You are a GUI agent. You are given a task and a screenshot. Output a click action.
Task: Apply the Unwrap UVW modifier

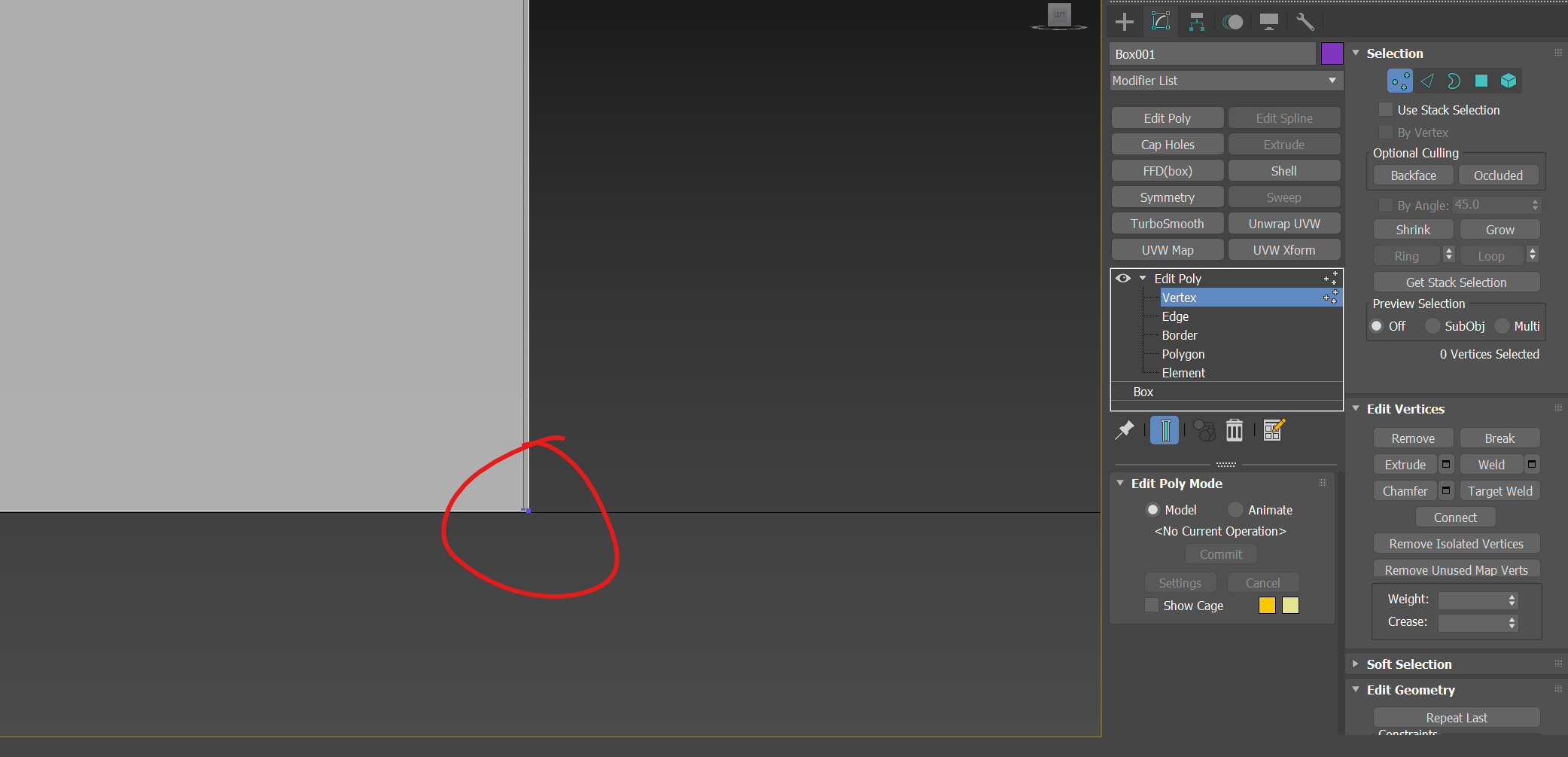[1284, 224]
